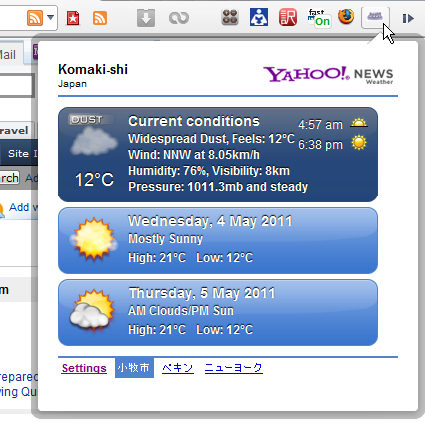Click the Firefox globe icon in toolbar
The image size is (425, 439).
pyautogui.click(x=346, y=16)
